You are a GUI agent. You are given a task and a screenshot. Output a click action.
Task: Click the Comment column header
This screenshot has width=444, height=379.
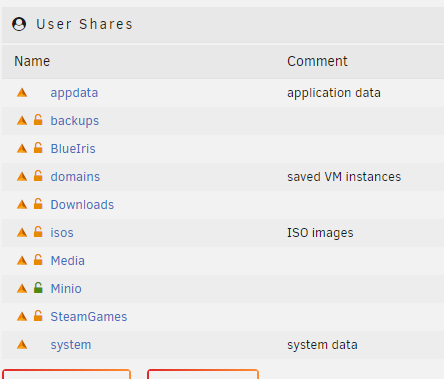317,61
